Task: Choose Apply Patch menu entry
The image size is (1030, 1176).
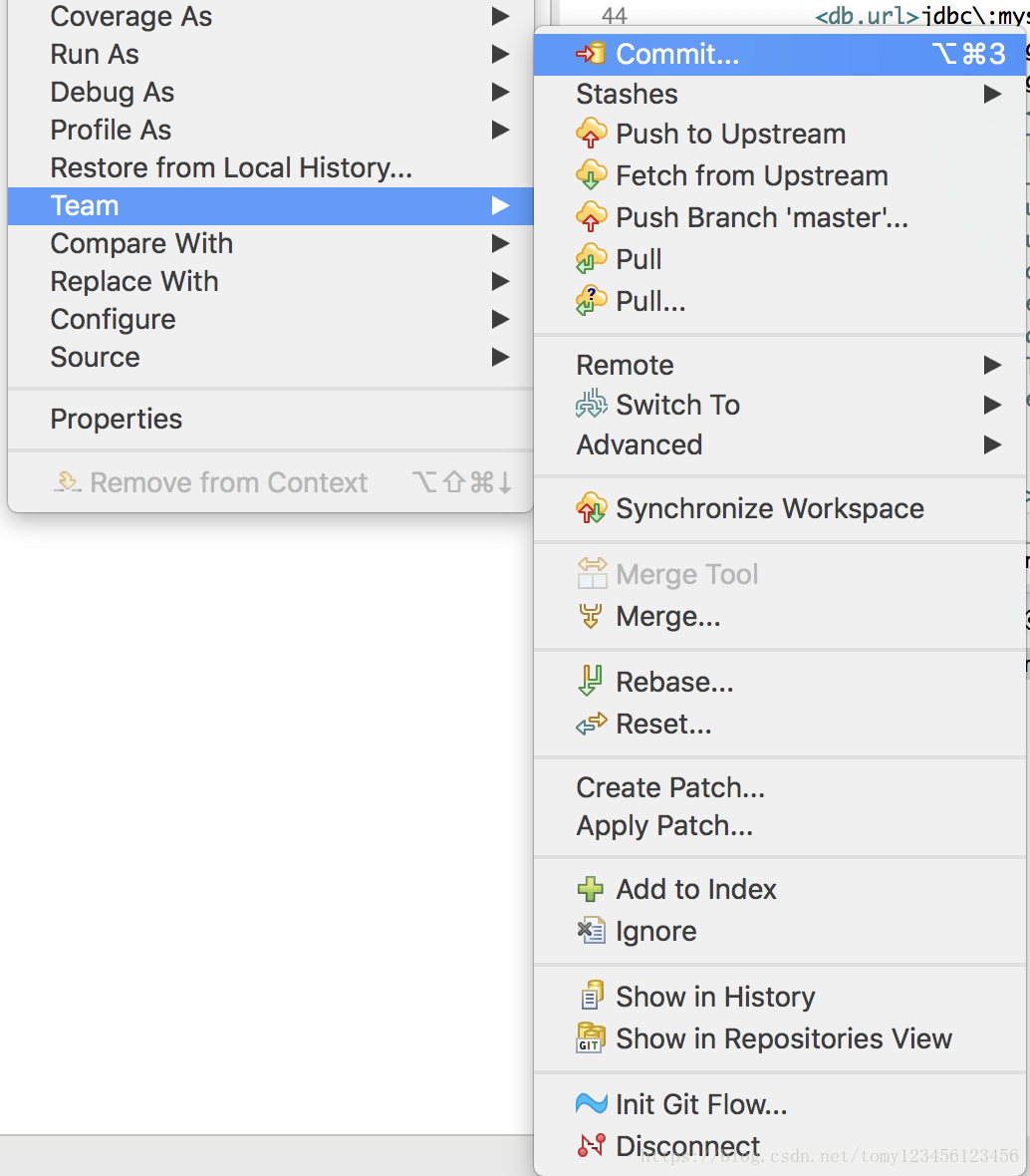Action: (664, 825)
